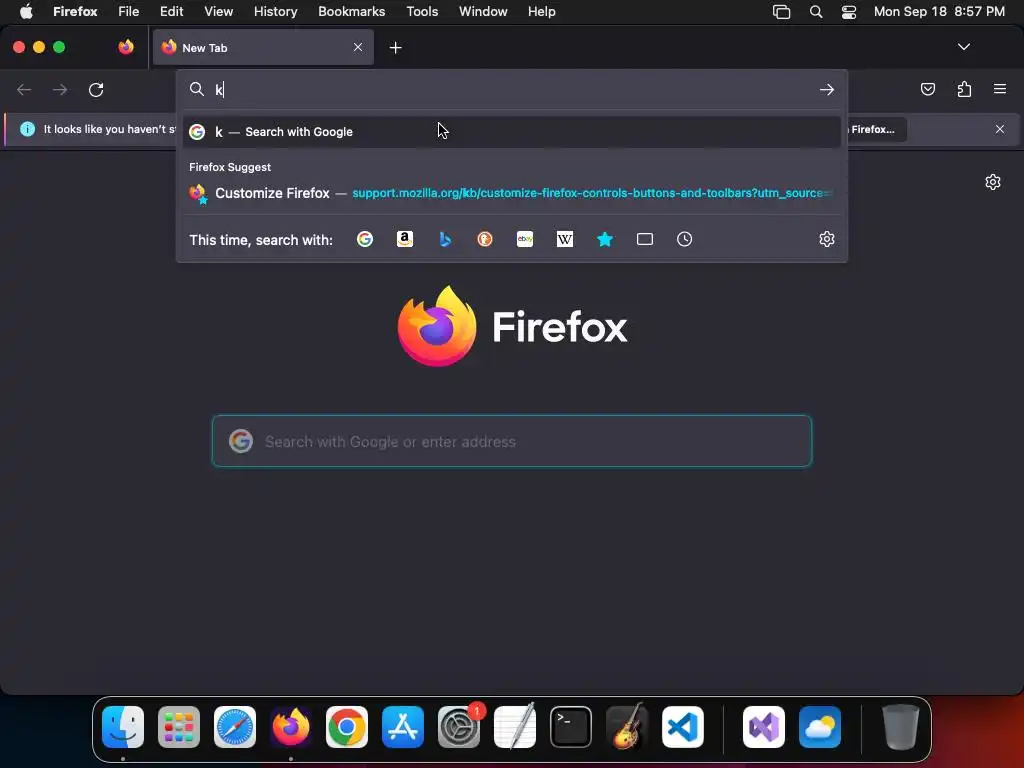Open the Tools menu
This screenshot has height=768, width=1024.
(x=423, y=12)
